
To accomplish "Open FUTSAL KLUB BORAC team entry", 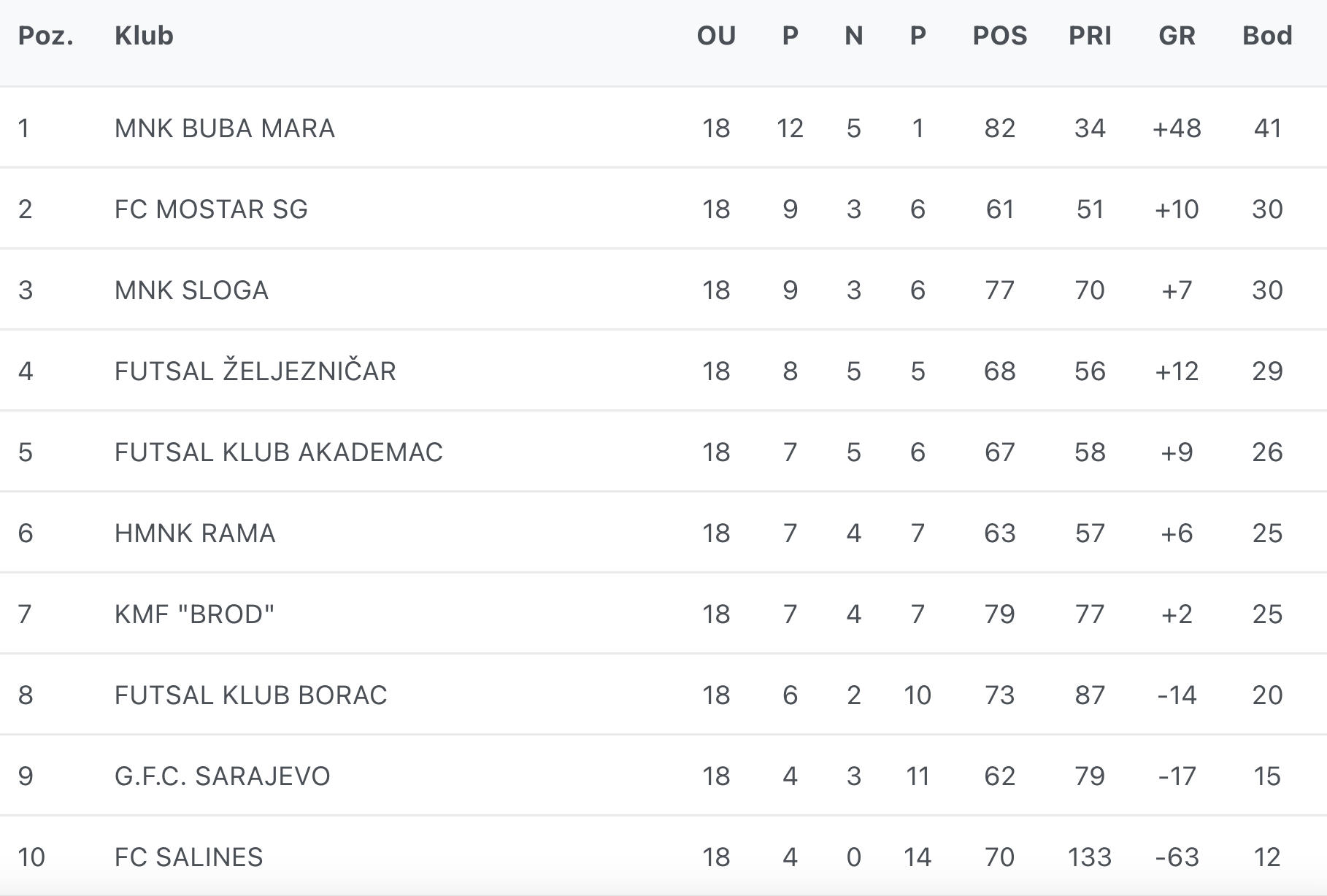I will pos(250,695).
